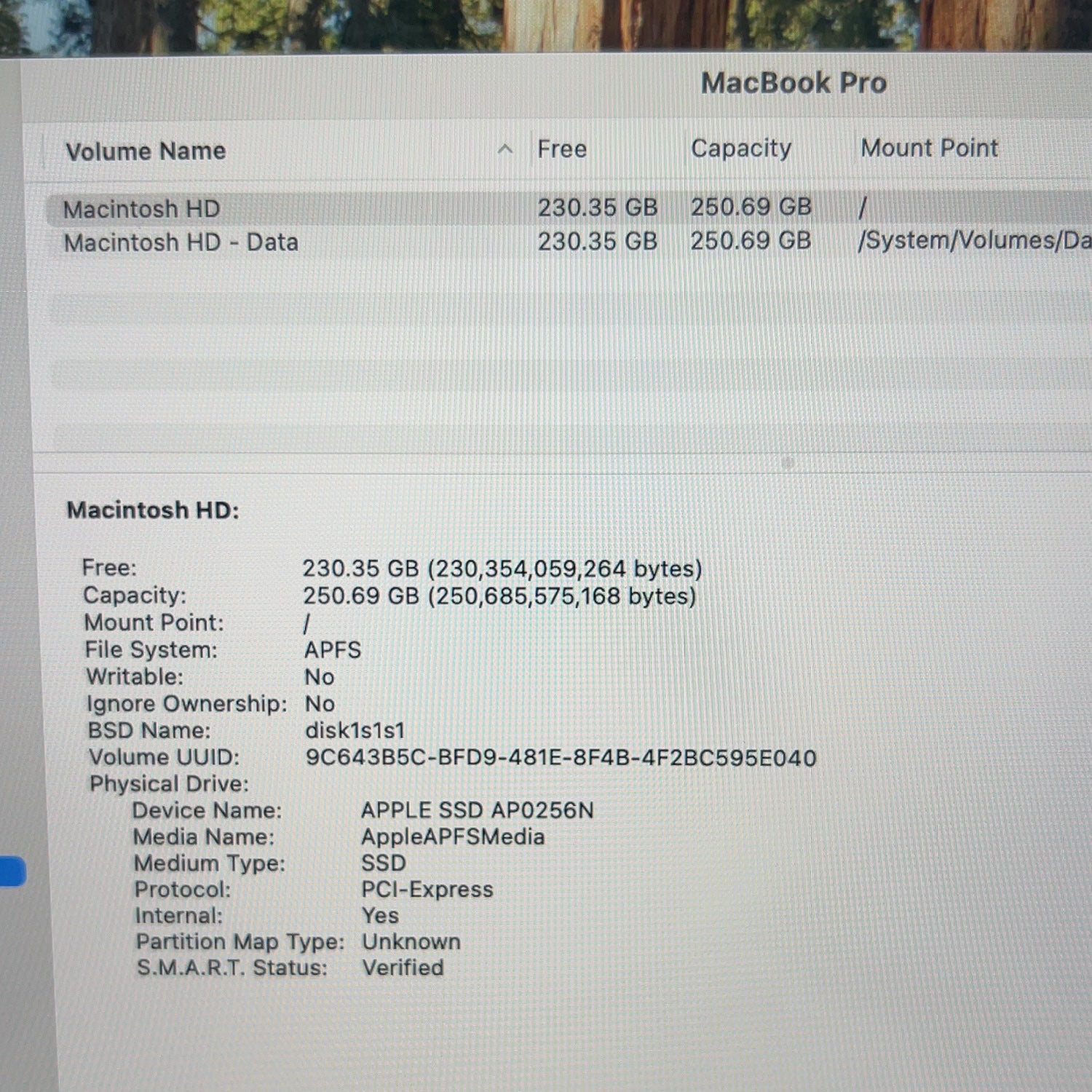Click the AppleAPFSMedia media name value
Image resolution: width=1092 pixels, height=1092 pixels.
click(453, 836)
